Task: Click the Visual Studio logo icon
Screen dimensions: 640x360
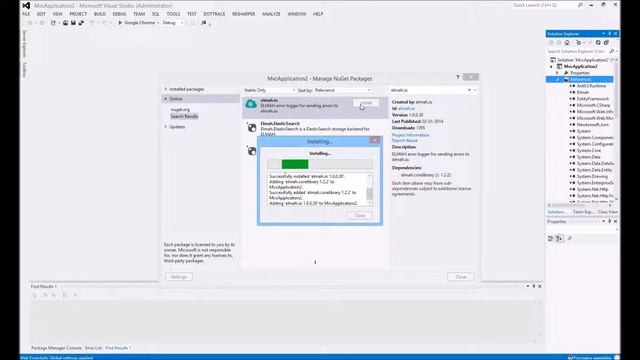Action: pos(26,5)
